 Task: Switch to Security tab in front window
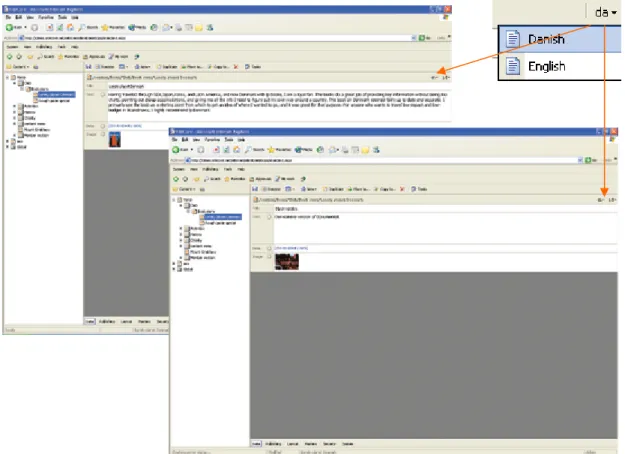pyautogui.click(x=329, y=444)
